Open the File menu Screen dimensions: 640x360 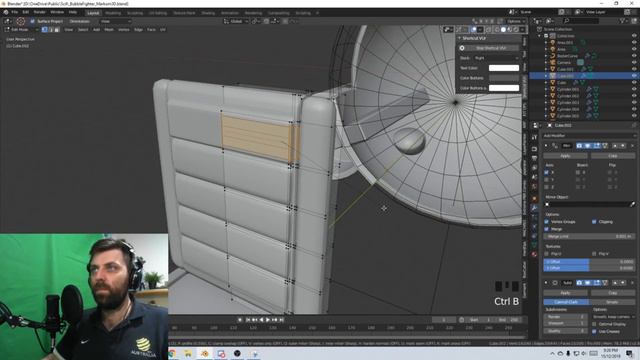coord(15,12)
